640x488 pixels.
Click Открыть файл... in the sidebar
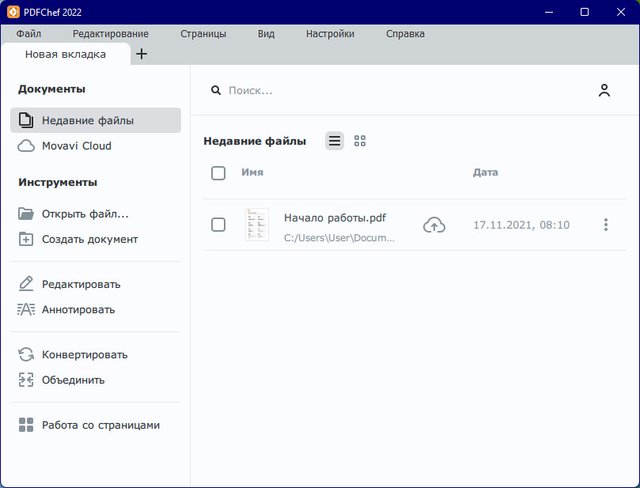85,214
